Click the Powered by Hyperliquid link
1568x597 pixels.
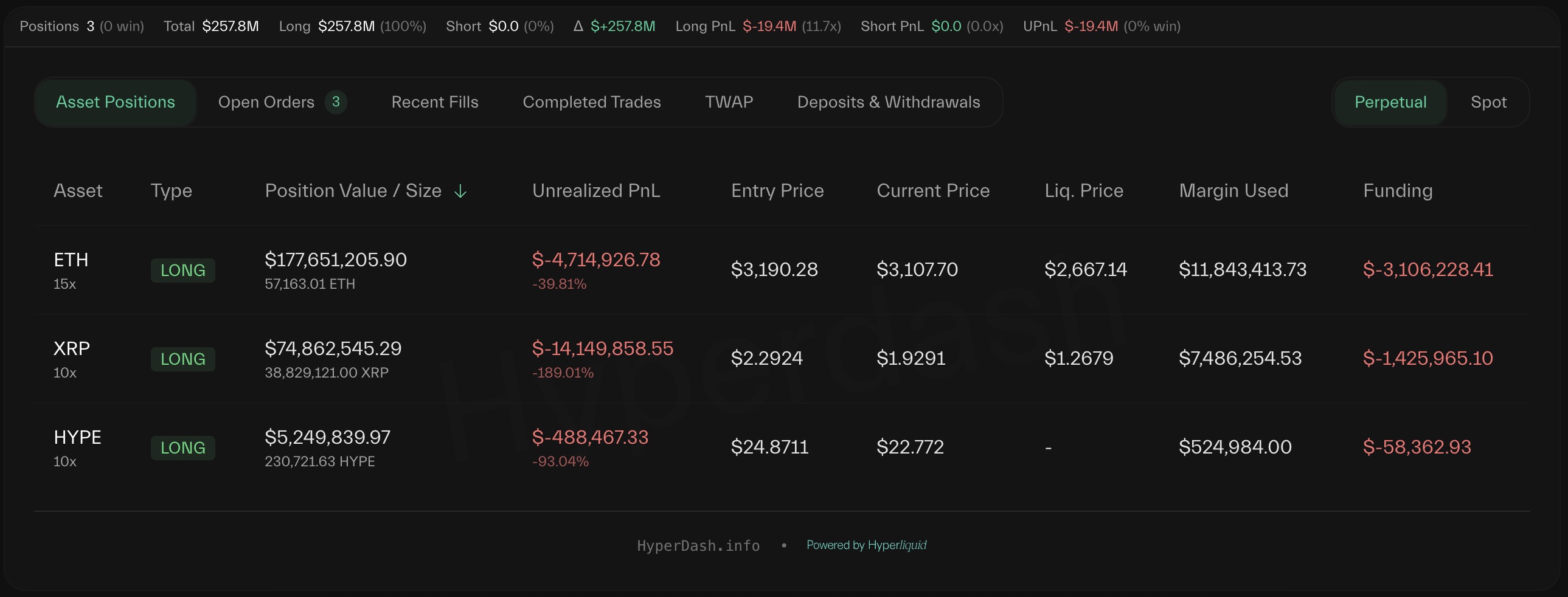[866, 545]
